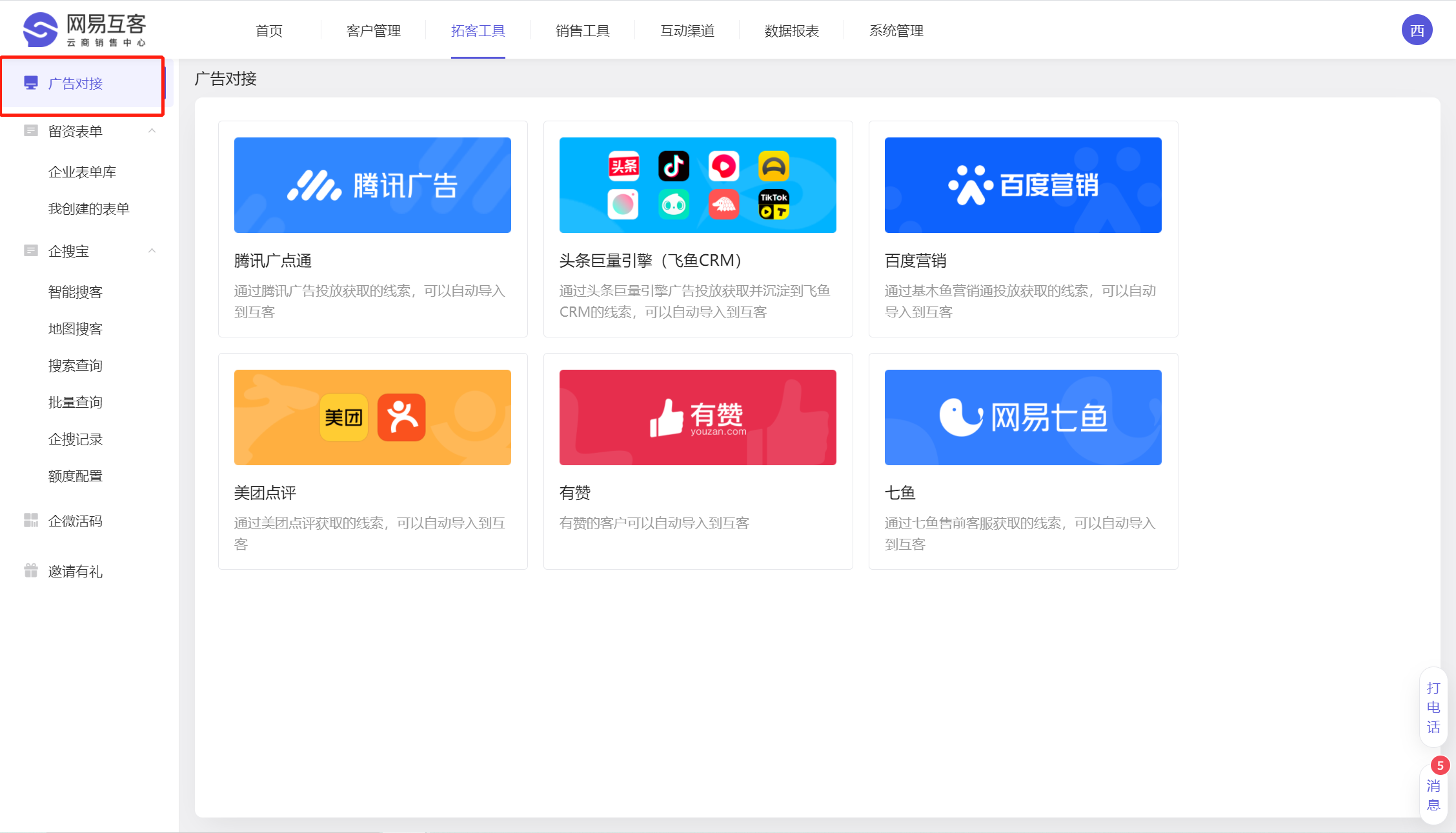The width and height of the screenshot is (1456, 833).
Task: Open 企微活码 menu item
Action: tap(76, 521)
